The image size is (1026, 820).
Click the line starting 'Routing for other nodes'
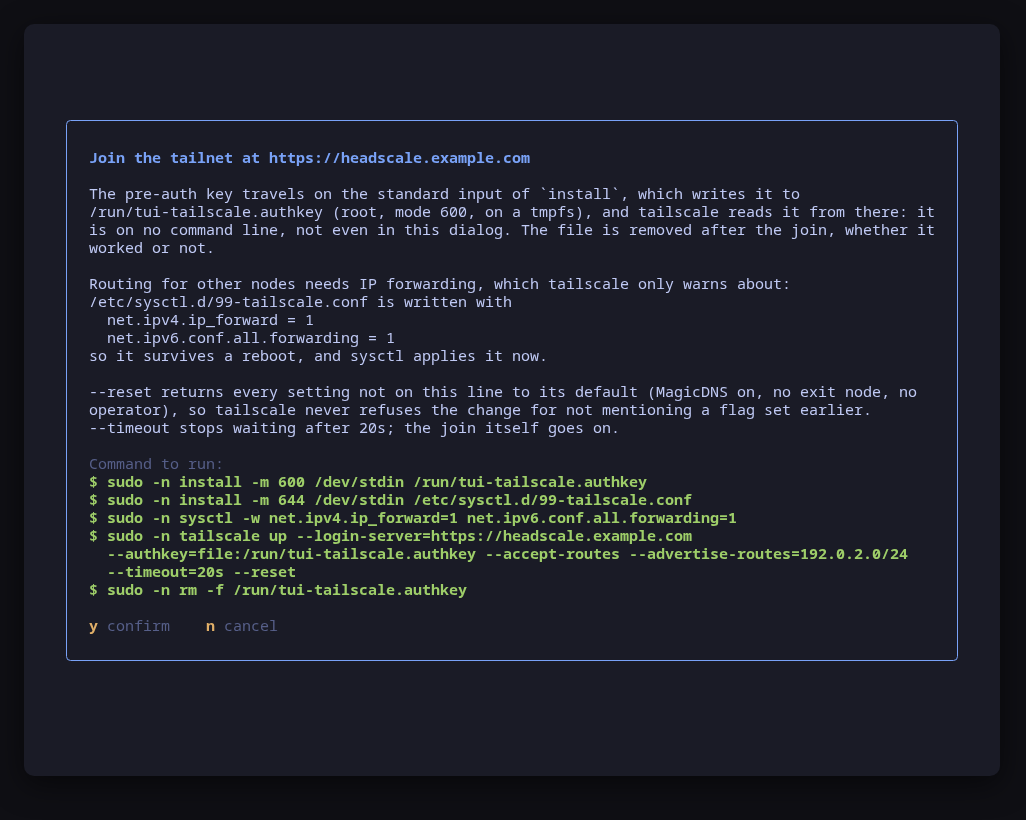tap(440, 284)
